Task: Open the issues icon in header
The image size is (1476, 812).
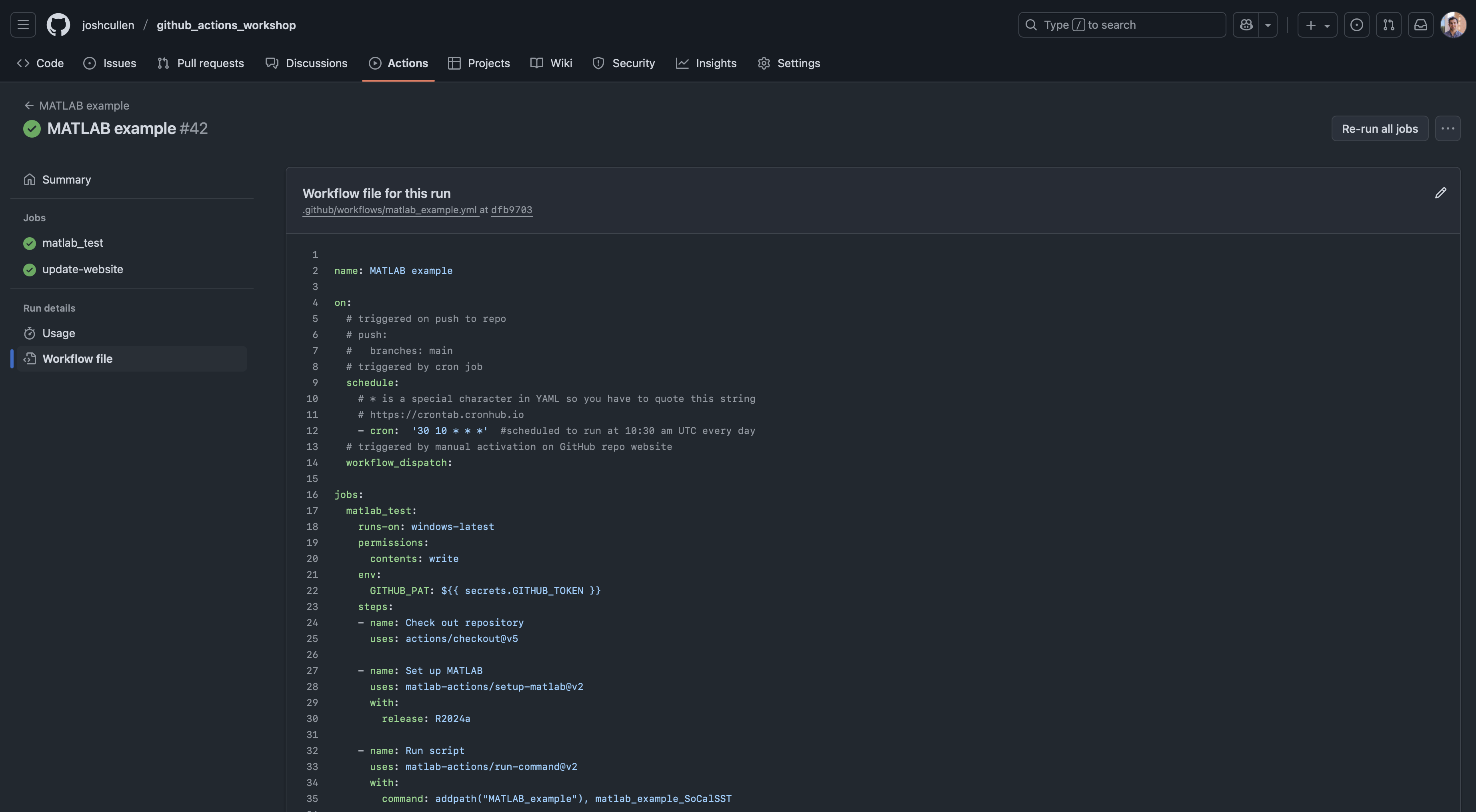Action: coord(1356,25)
